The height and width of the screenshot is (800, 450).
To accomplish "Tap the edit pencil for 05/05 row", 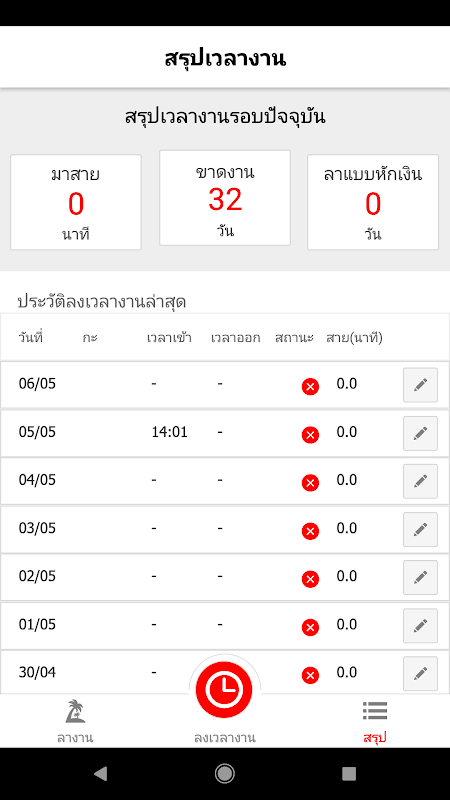I will [420, 433].
